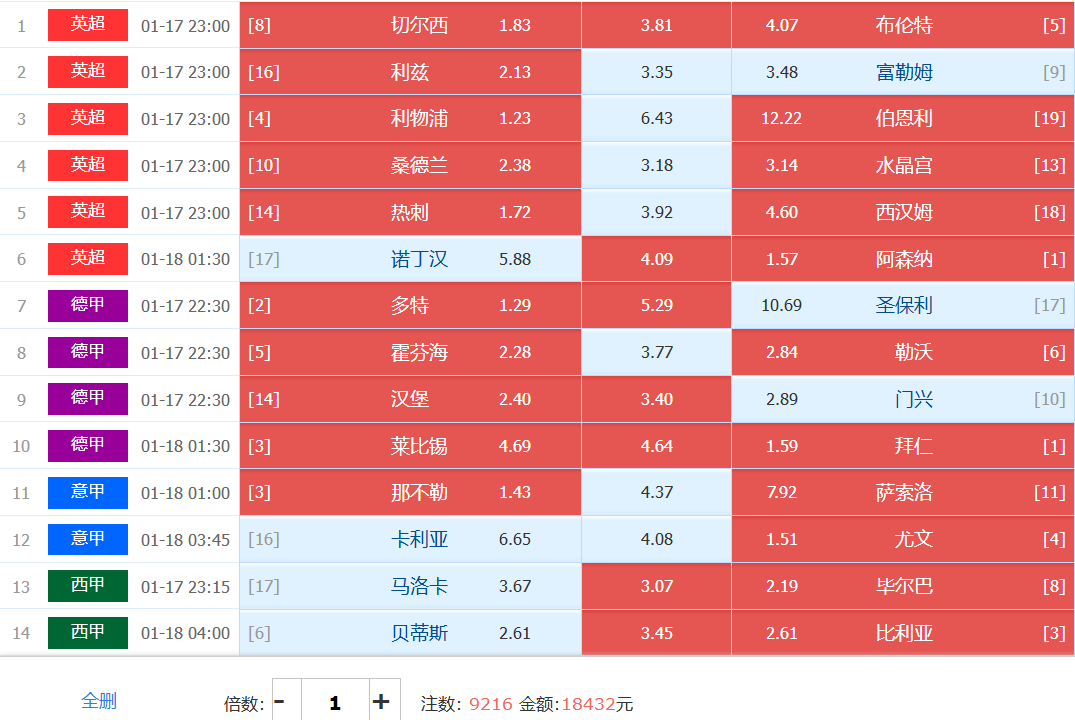
Task: Click the 全删 link to clear selections
Action: click(x=99, y=701)
